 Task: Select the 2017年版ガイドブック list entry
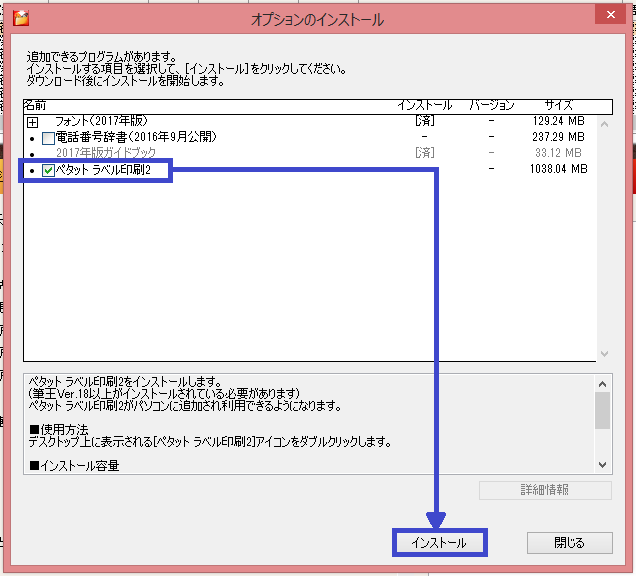[104, 153]
